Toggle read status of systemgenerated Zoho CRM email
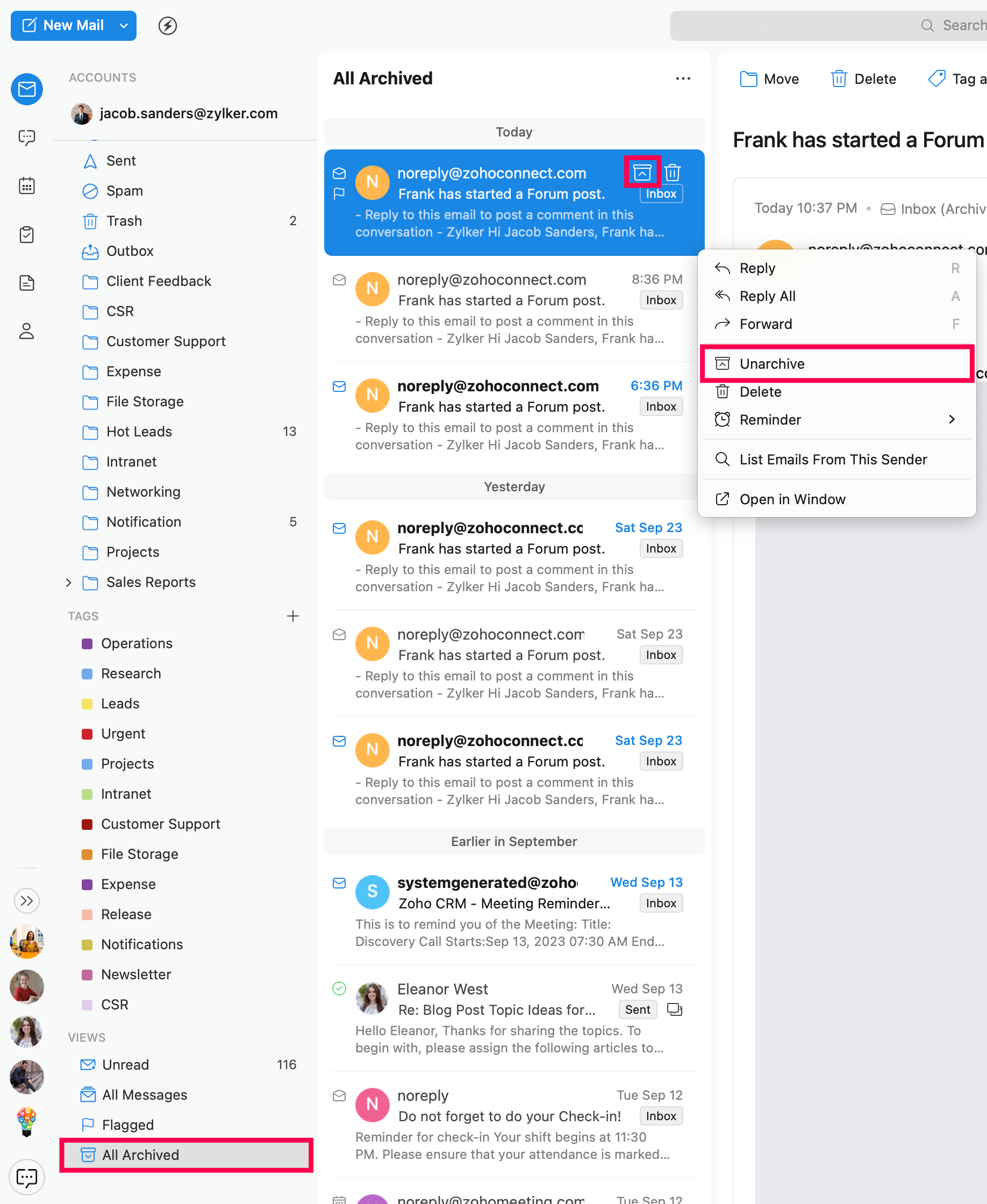The image size is (987, 1204). pyautogui.click(x=339, y=883)
